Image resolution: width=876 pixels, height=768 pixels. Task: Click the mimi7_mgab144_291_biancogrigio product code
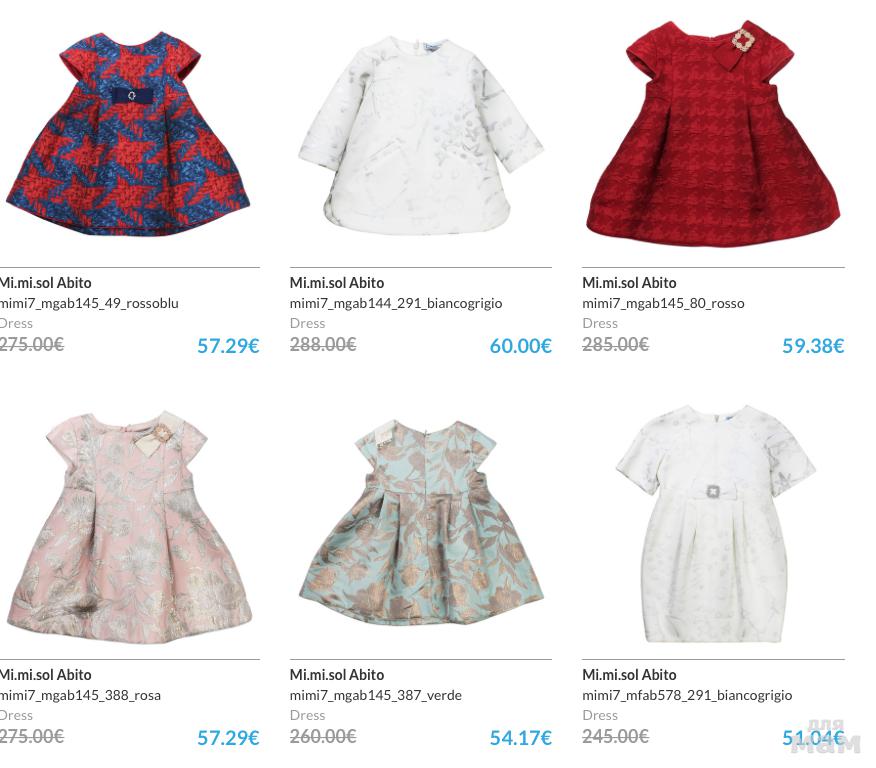[396, 303]
